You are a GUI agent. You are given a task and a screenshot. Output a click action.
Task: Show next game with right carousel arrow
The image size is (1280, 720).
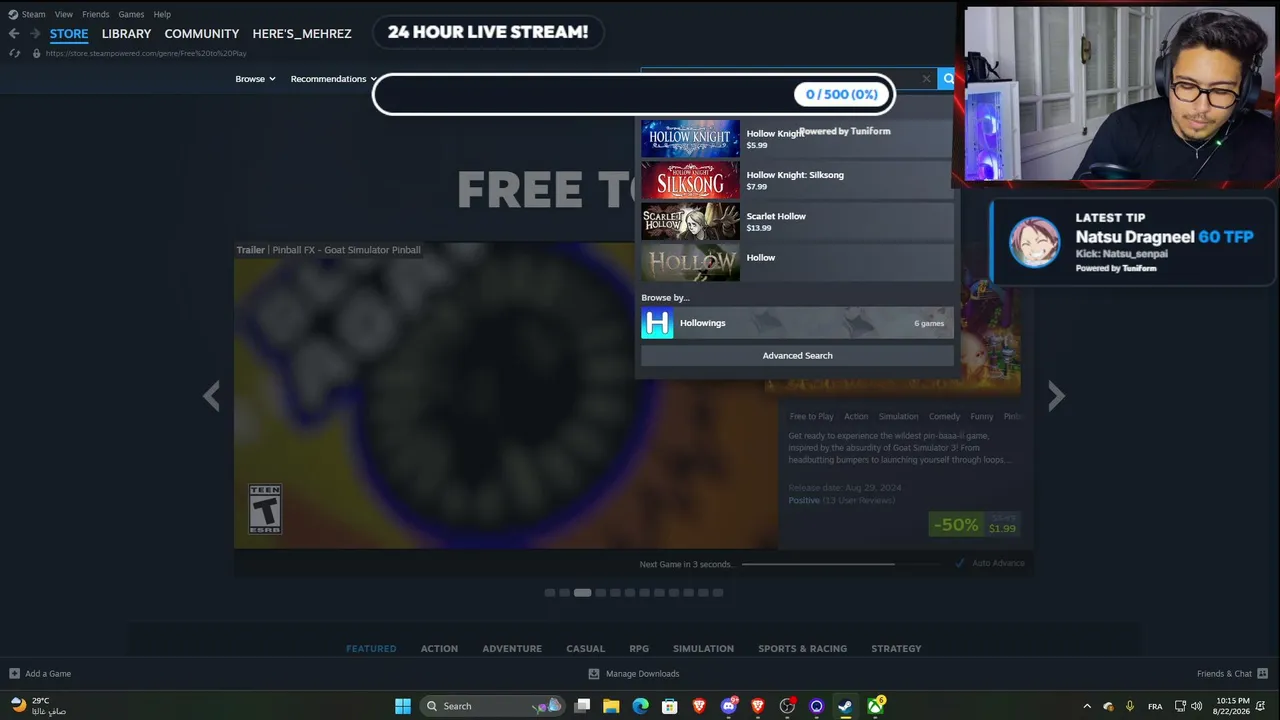click(x=1056, y=396)
